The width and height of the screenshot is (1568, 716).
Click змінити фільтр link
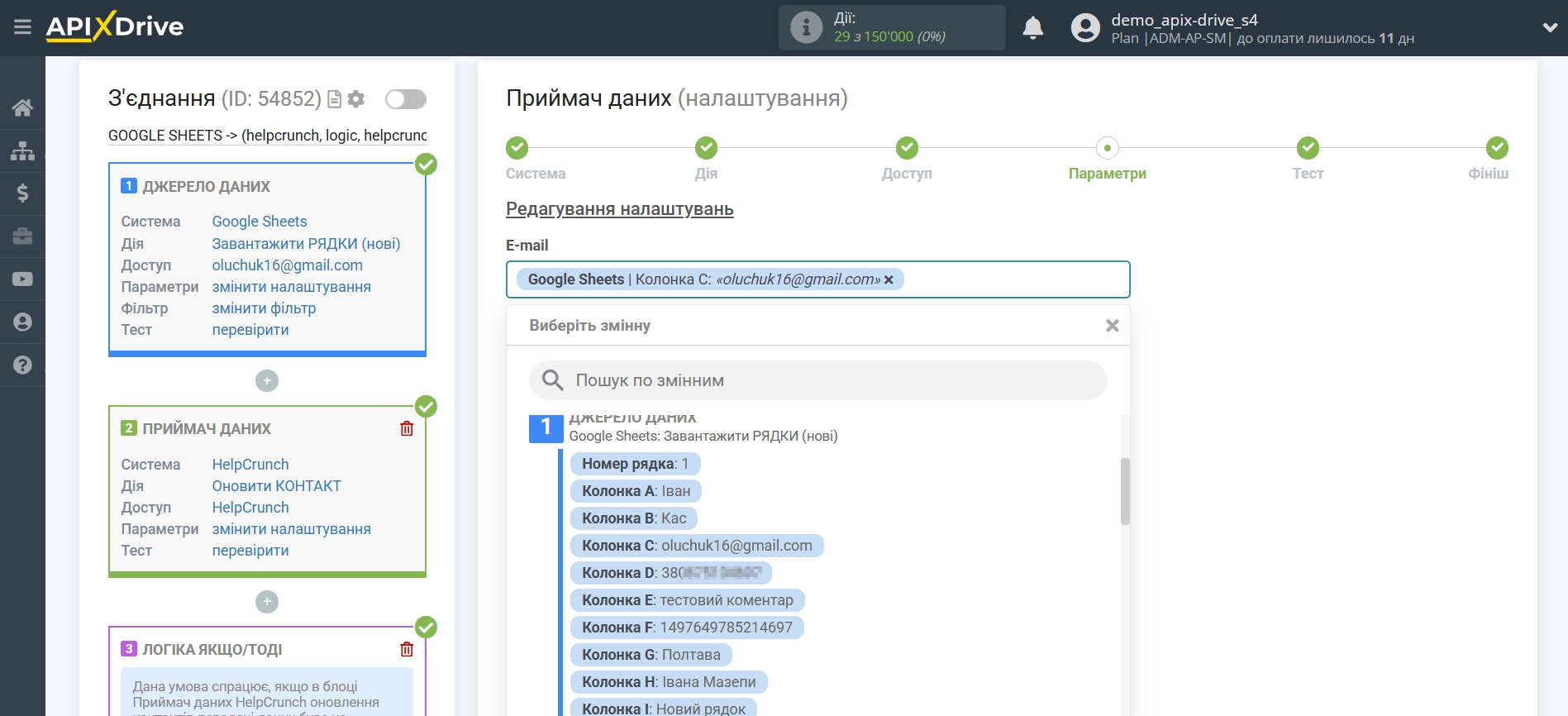point(265,308)
